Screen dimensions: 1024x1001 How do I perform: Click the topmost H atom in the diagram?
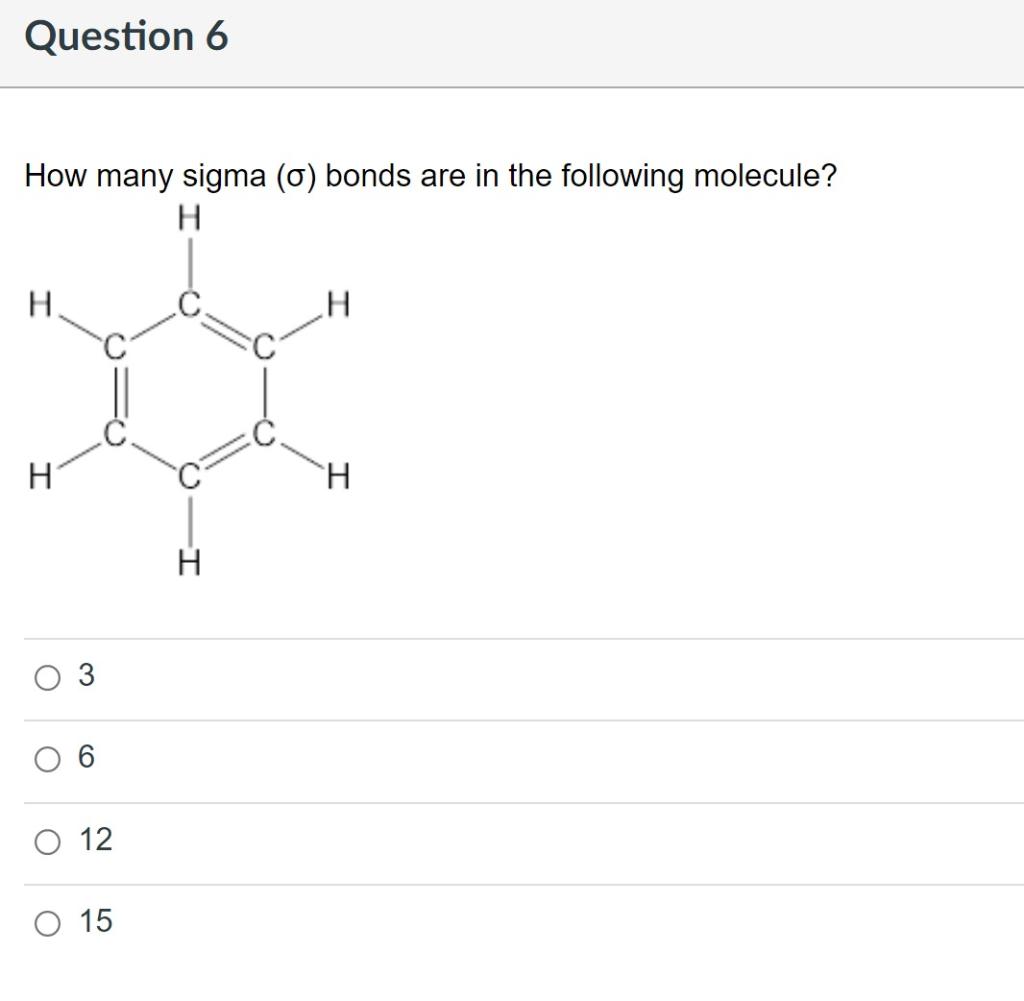pos(189,216)
